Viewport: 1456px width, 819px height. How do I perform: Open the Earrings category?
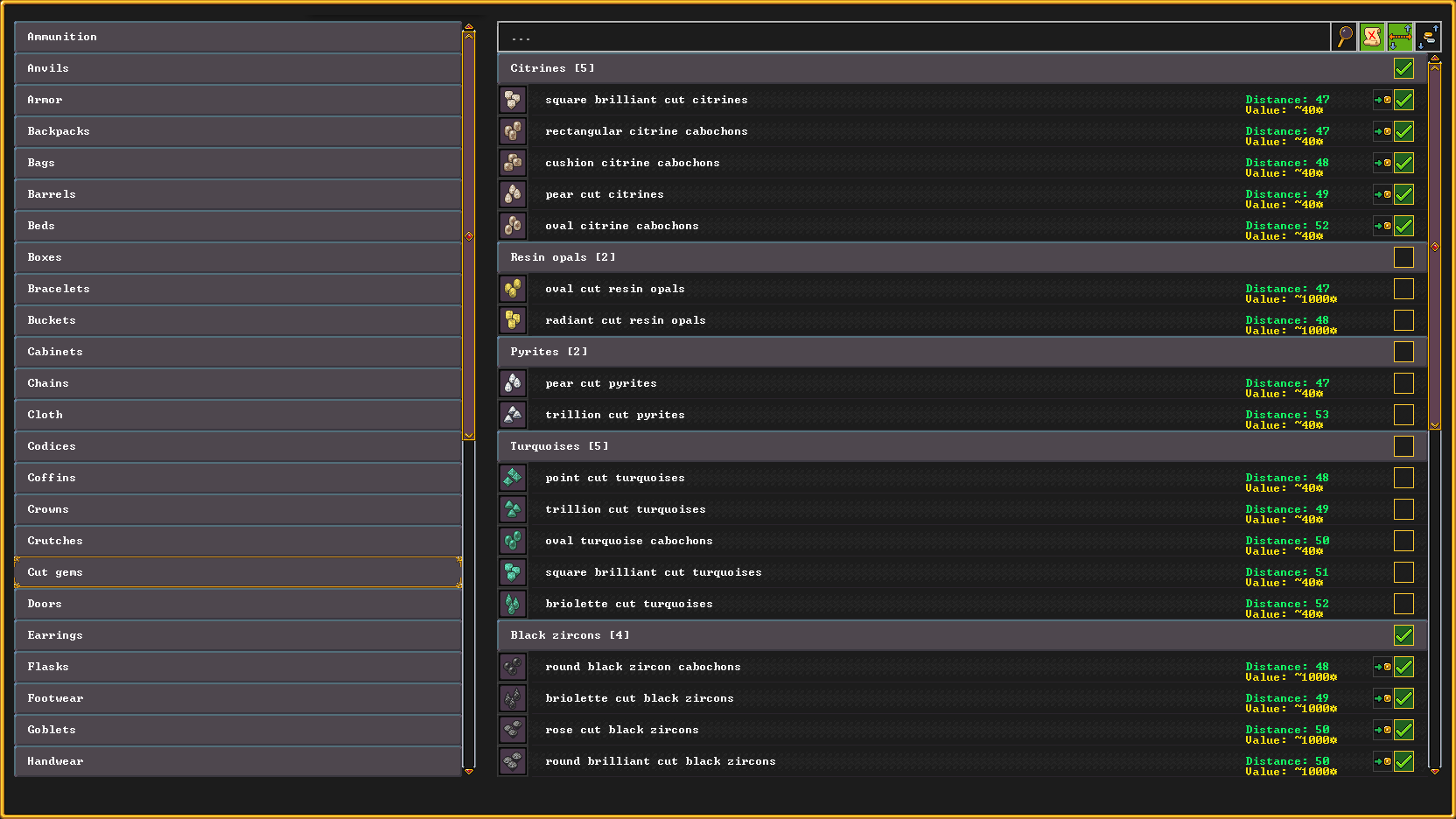pos(238,635)
